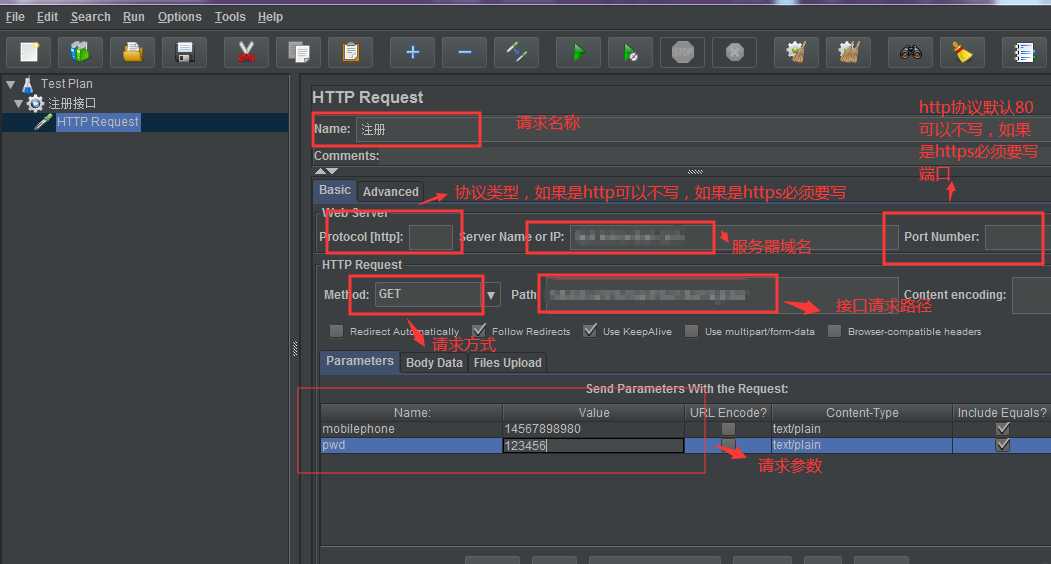Select the Body Data tab

click(x=434, y=363)
